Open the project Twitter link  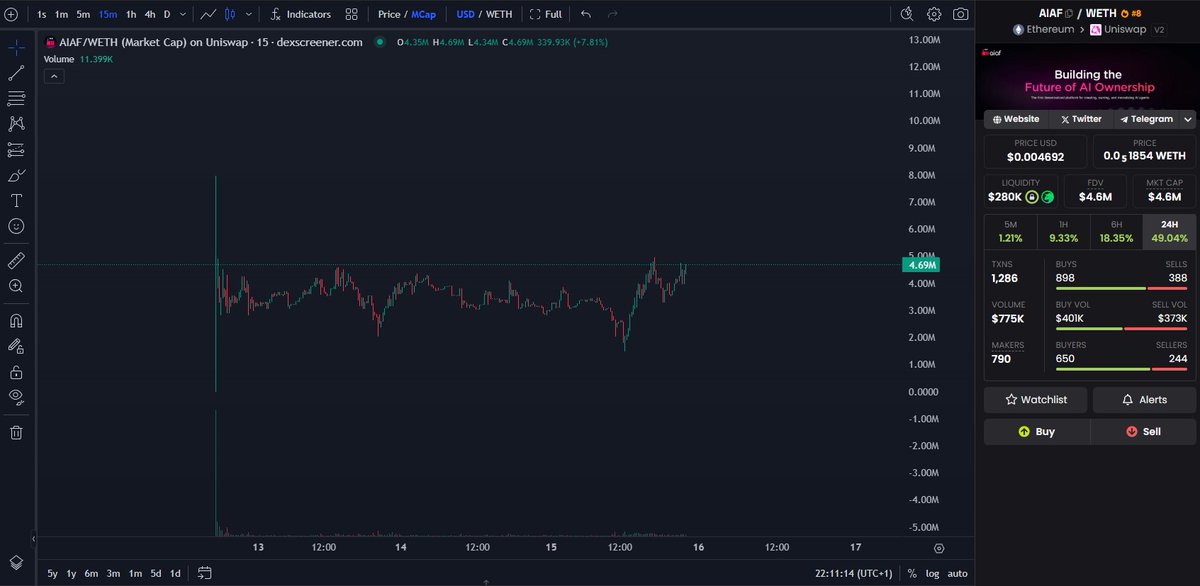click(x=1081, y=119)
